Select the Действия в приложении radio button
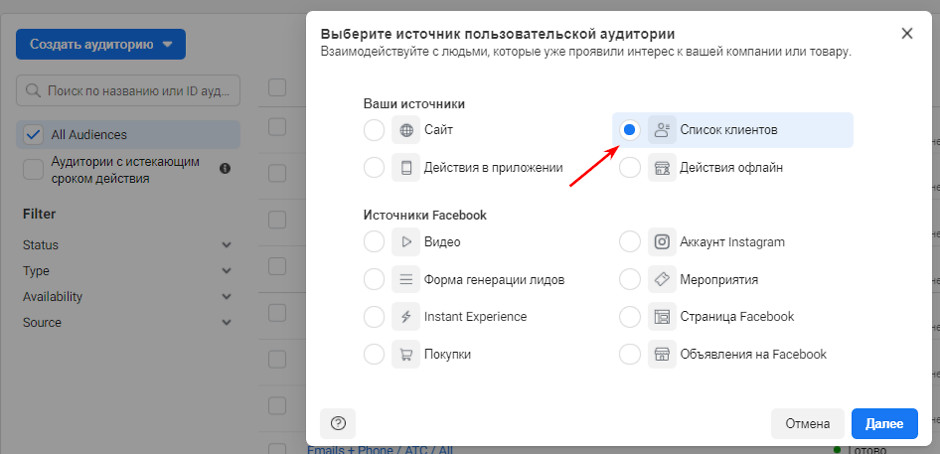The image size is (940, 454). 374,168
